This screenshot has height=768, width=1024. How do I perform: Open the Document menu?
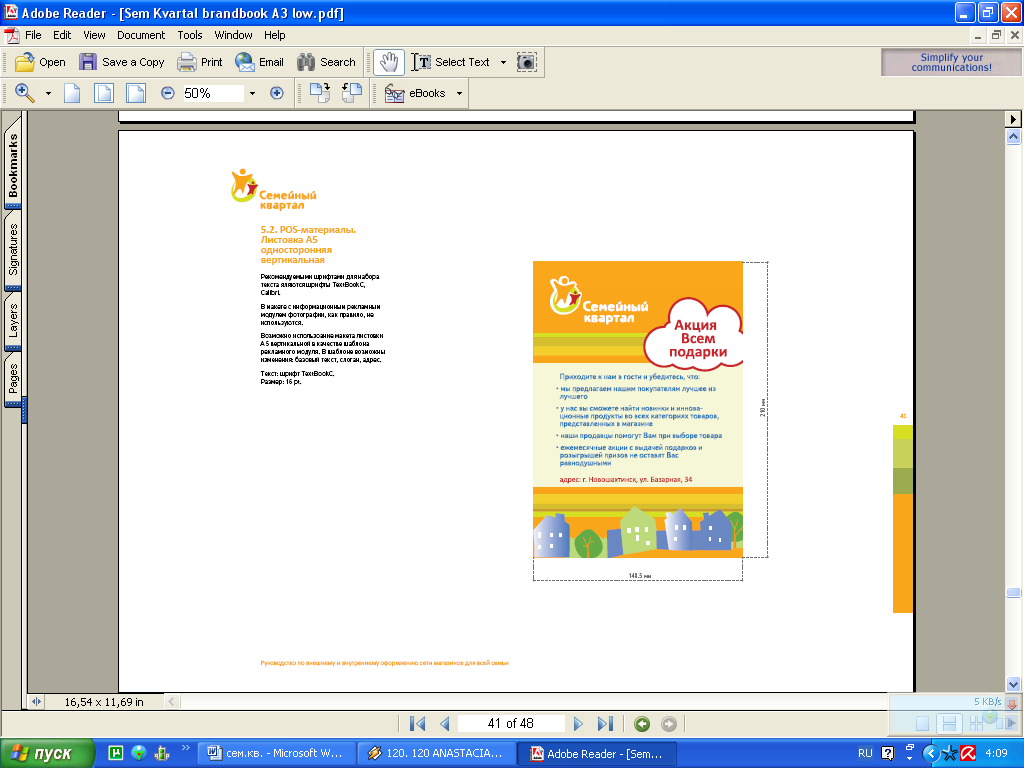click(x=141, y=35)
